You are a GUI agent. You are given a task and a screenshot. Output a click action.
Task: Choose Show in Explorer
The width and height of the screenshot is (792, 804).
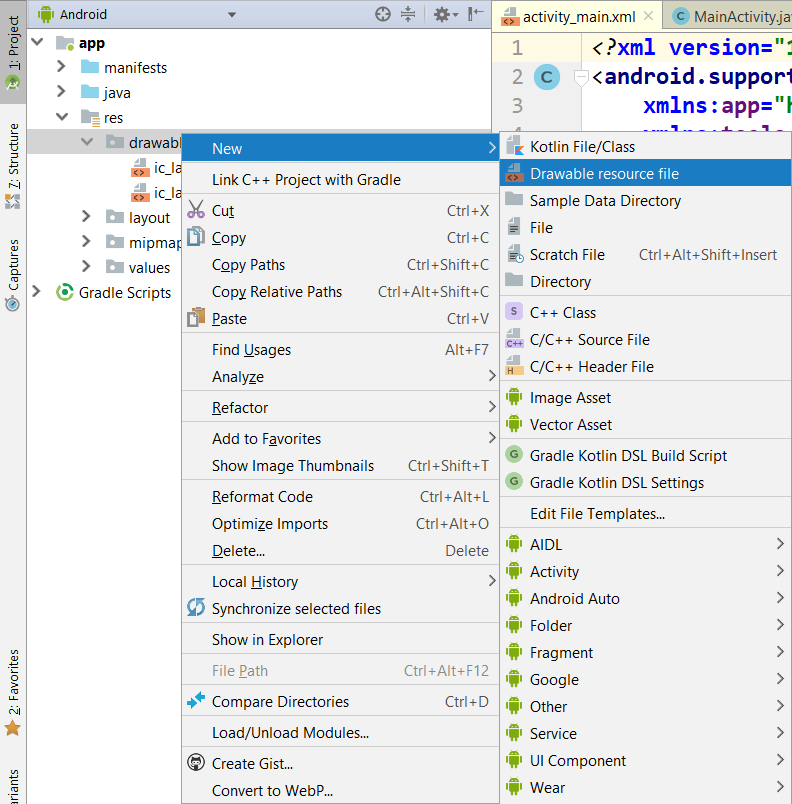tap(340, 639)
